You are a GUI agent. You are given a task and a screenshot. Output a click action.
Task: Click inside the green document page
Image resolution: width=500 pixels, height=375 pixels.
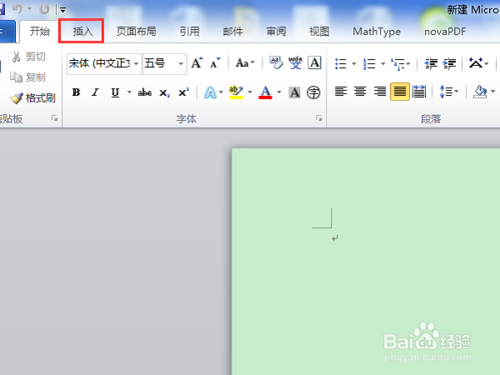366,262
